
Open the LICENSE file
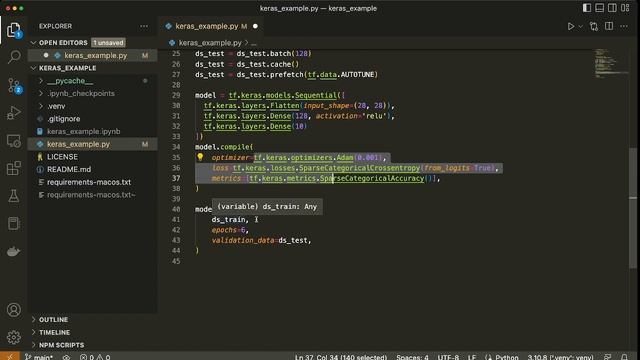pyautogui.click(x=62, y=157)
